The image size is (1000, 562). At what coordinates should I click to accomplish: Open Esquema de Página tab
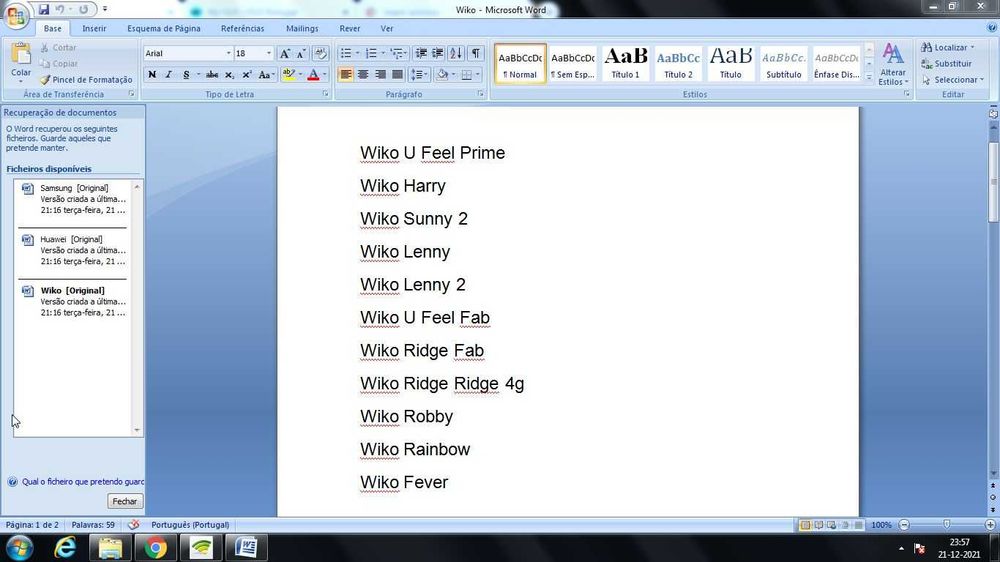click(163, 28)
